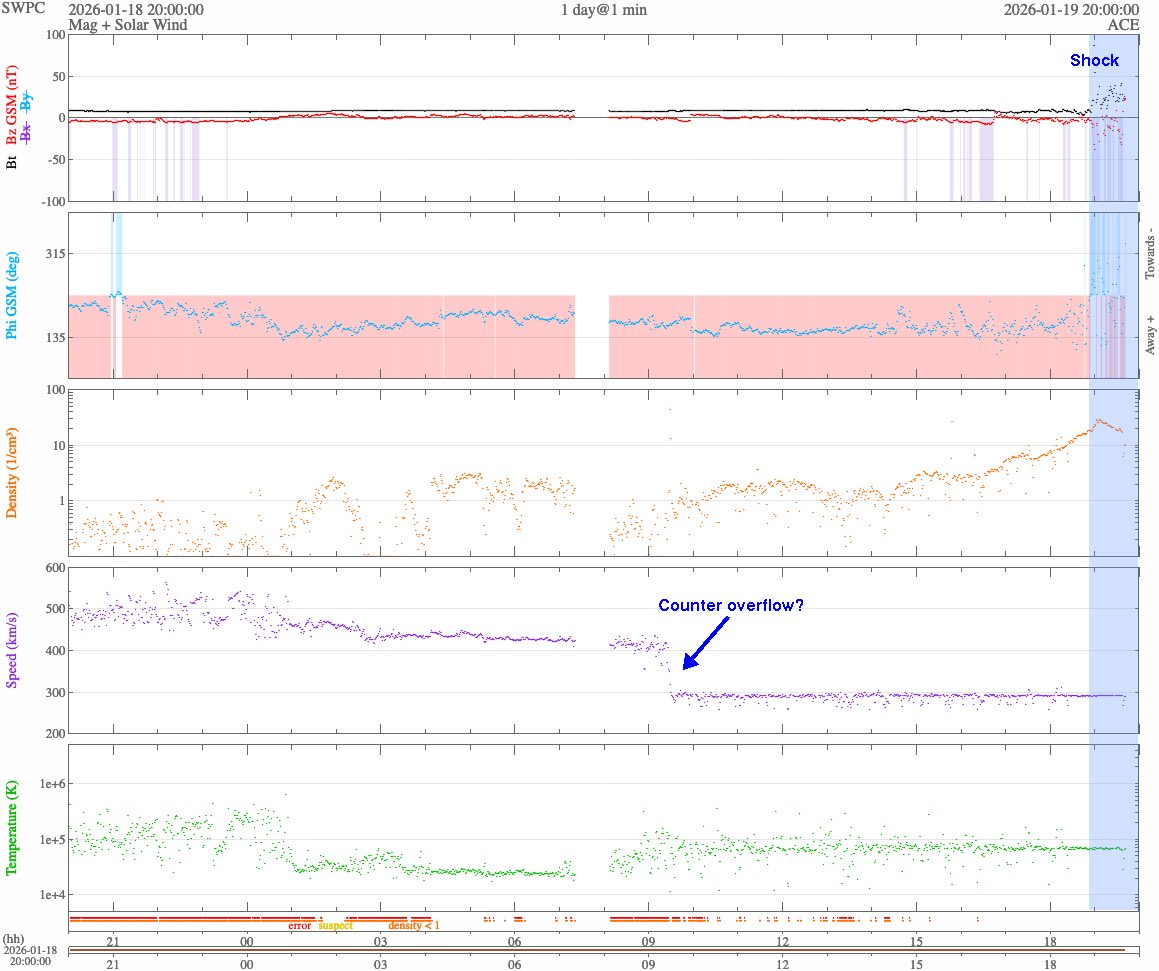Screen dimensions: 1159x971
Task: Click the Speed panel label
Action: coord(14,650)
